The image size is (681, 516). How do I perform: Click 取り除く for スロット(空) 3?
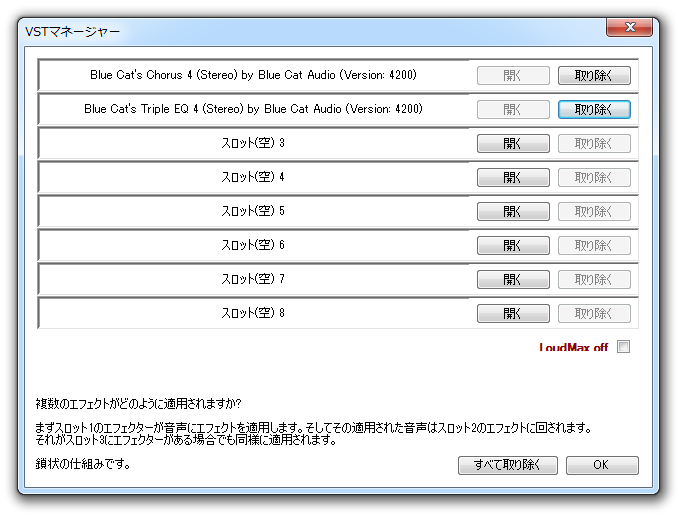(x=594, y=143)
